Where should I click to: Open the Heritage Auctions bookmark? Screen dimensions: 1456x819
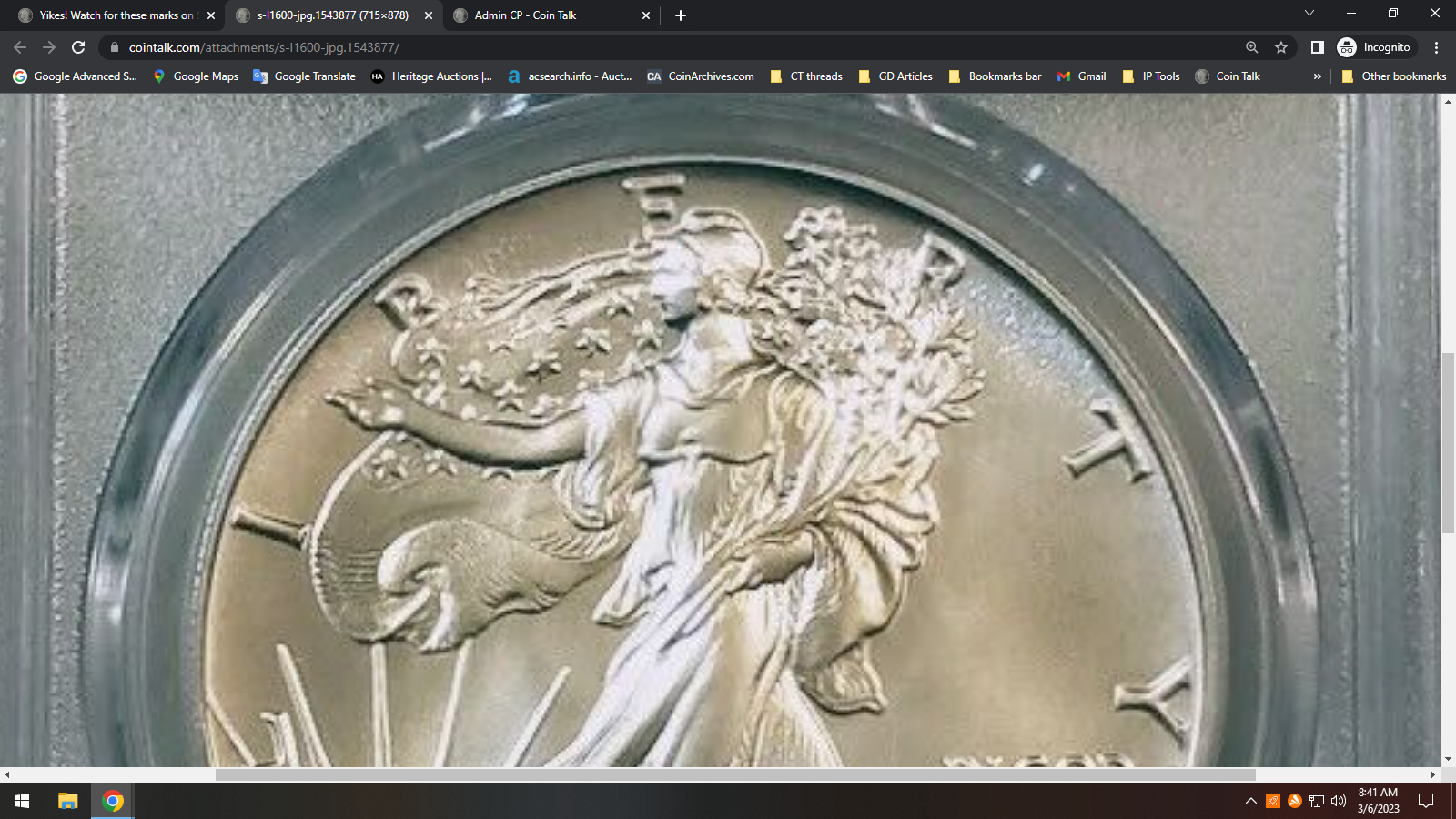click(x=431, y=76)
